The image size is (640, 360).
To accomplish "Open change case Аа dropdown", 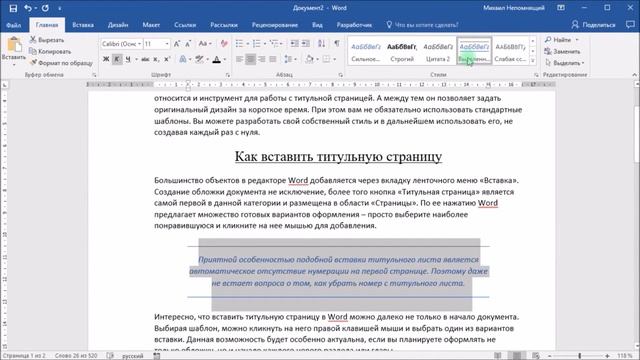I will pos(205,44).
